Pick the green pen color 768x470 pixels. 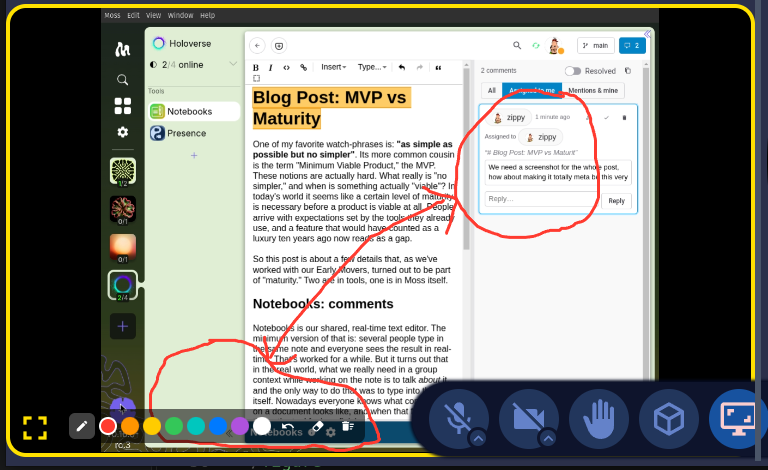coord(174,426)
